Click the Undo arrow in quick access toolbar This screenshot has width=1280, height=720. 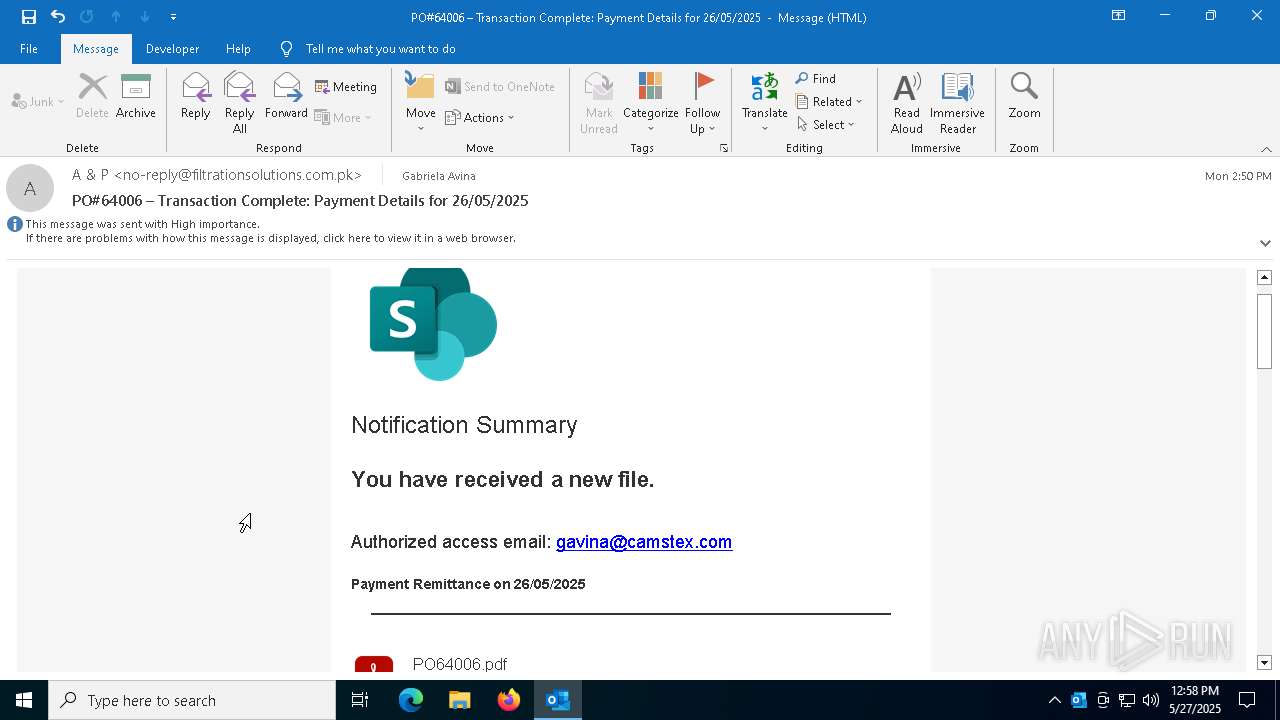click(x=58, y=17)
